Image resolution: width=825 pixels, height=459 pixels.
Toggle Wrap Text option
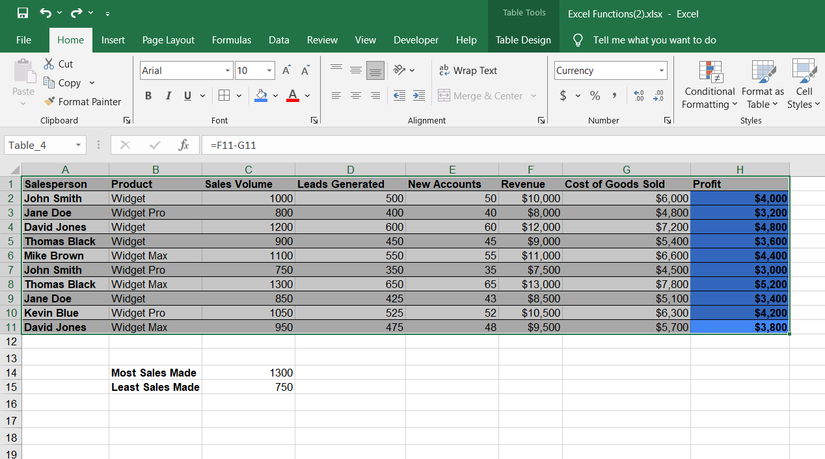point(467,70)
